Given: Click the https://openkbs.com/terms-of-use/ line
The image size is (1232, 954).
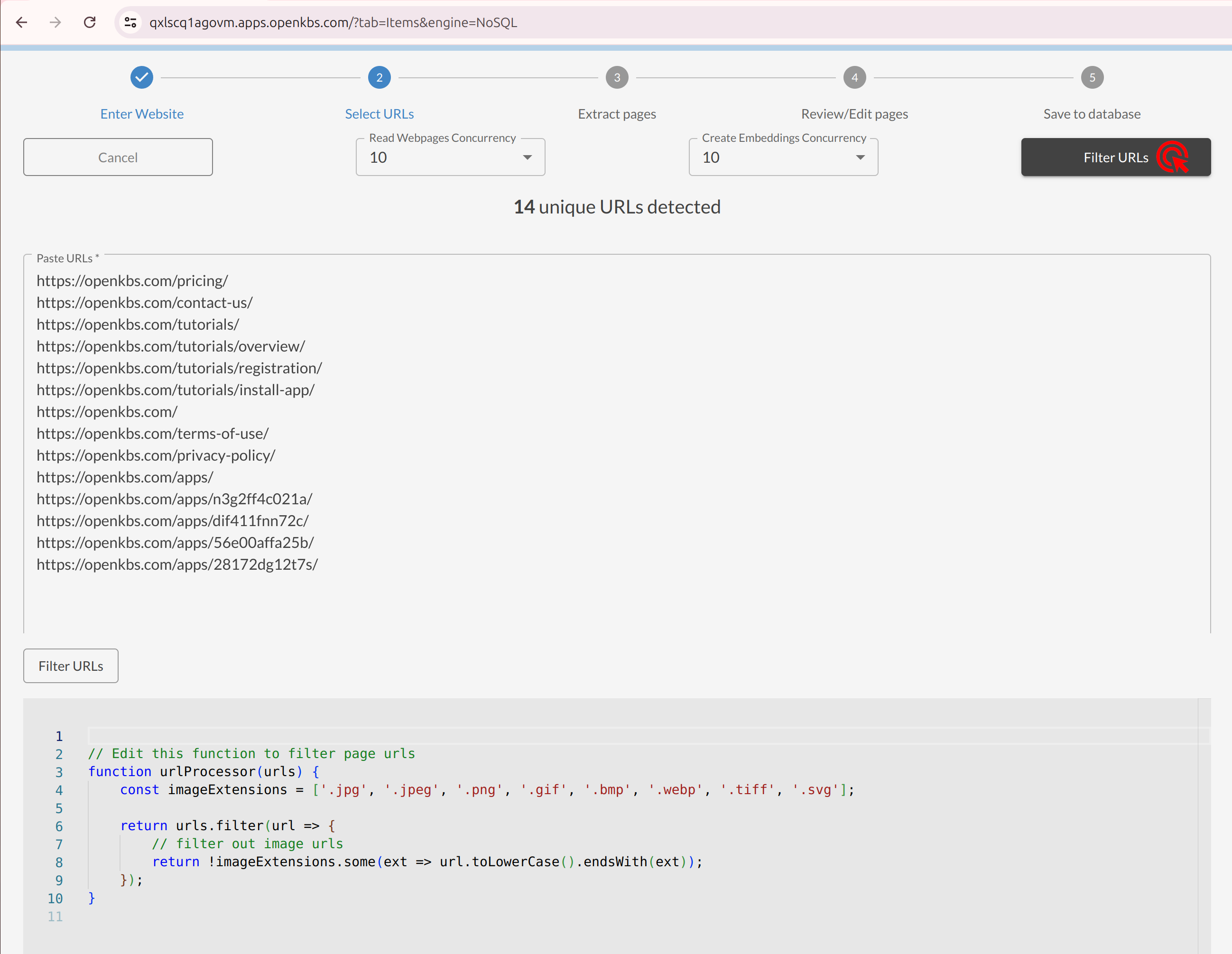Looking at the screenshot, I should 153,433.
